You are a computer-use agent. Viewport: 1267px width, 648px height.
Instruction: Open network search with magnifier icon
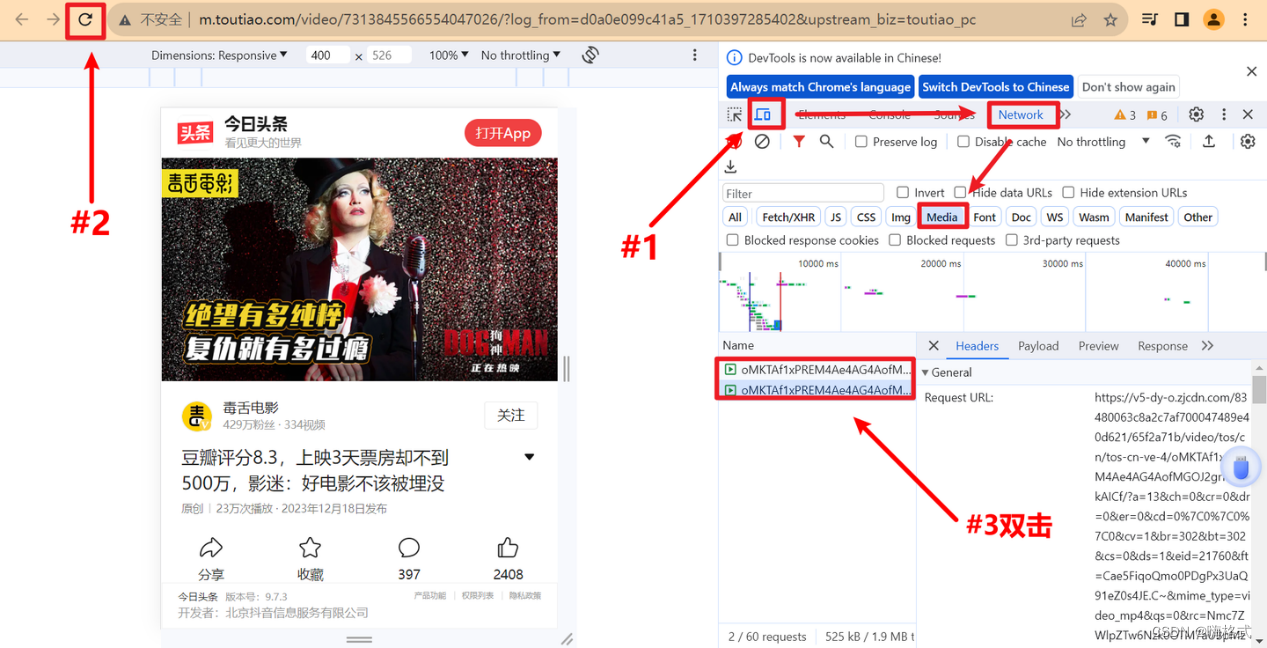(x=826, y=142)
